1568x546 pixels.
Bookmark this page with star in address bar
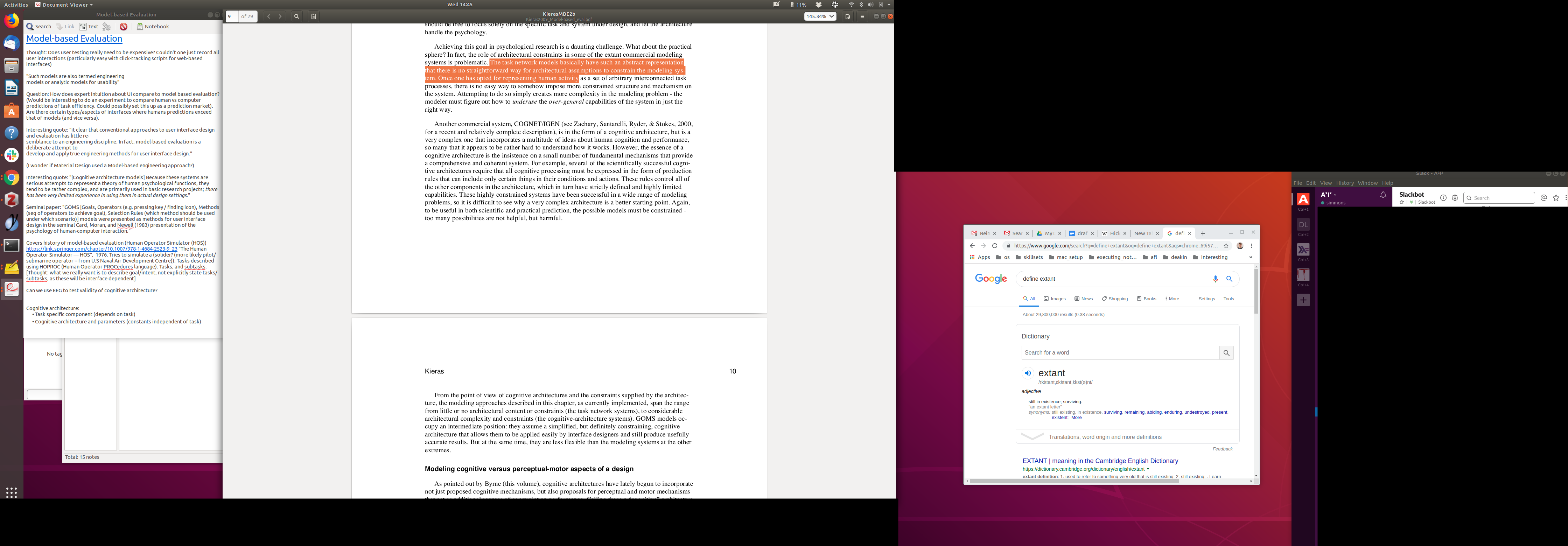pos(1226,246)
